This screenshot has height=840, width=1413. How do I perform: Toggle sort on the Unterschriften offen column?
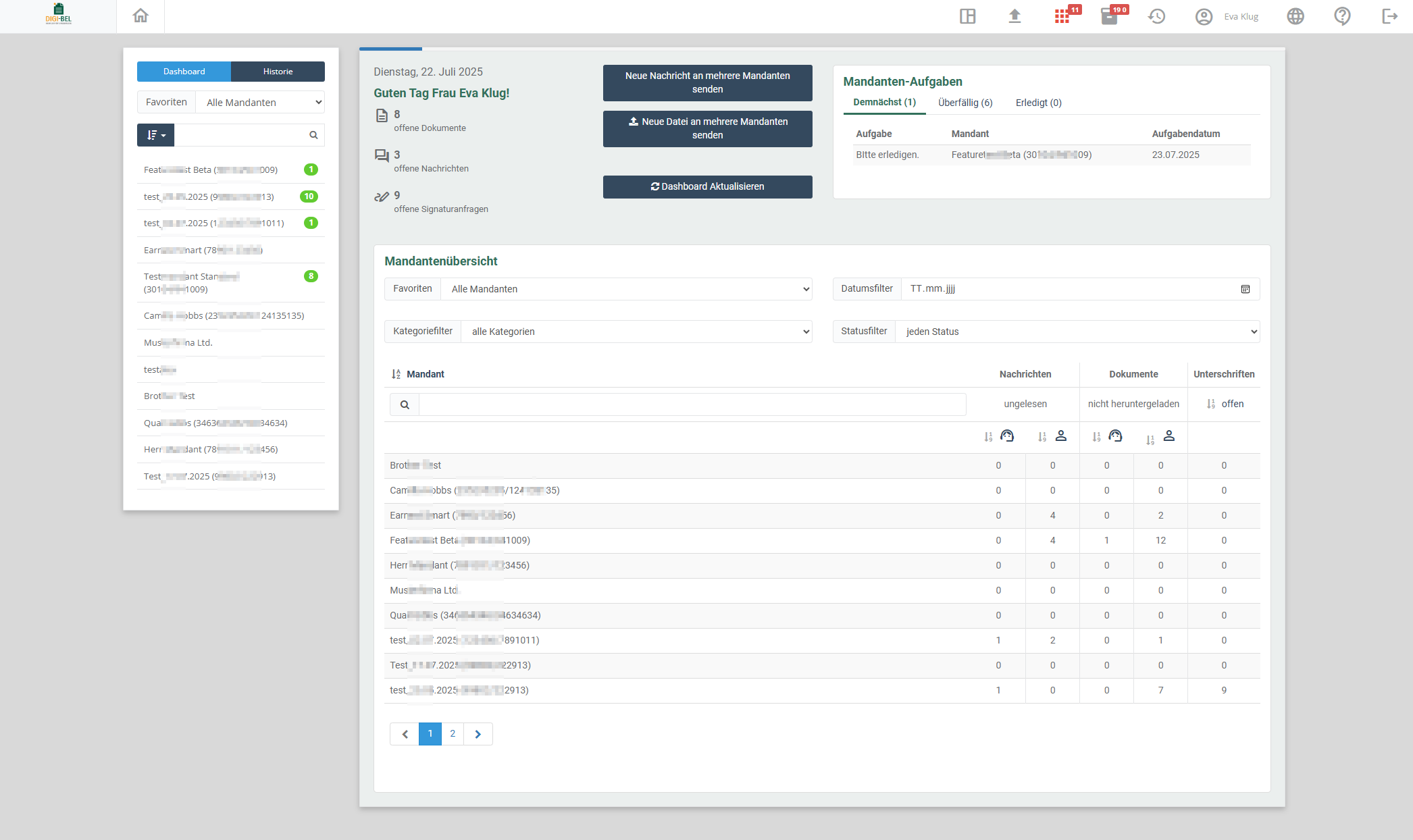click(x=1211, y=404)
